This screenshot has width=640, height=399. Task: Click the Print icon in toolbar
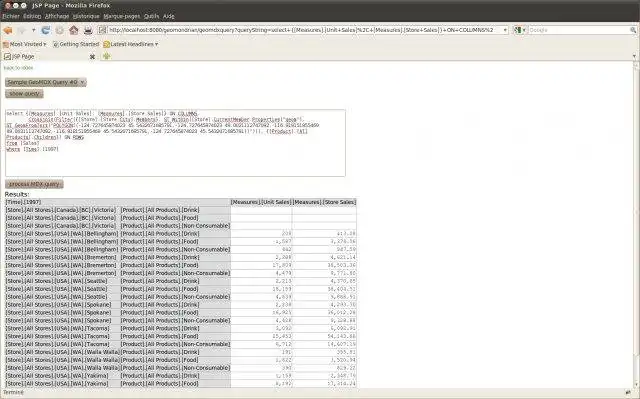(x=88, y=30)
